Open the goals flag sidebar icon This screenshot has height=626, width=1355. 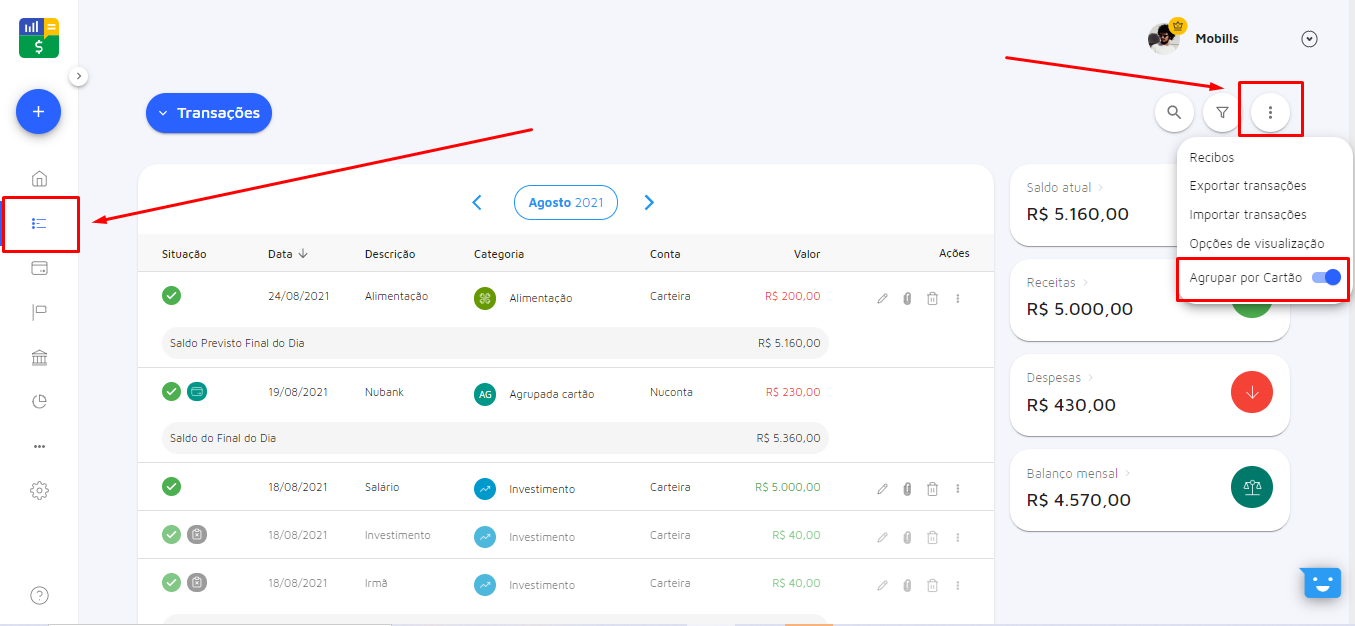[39, 313]
